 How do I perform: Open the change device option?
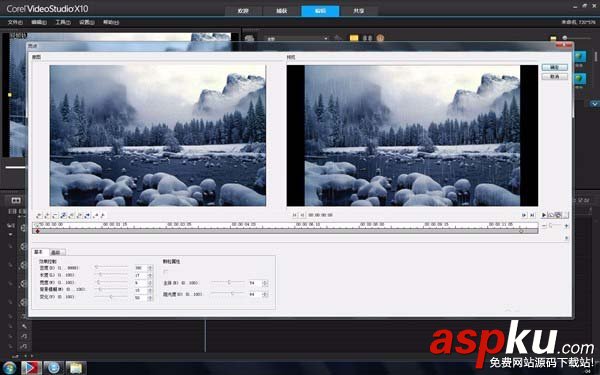pyautogui.click(x=565, y=215)
